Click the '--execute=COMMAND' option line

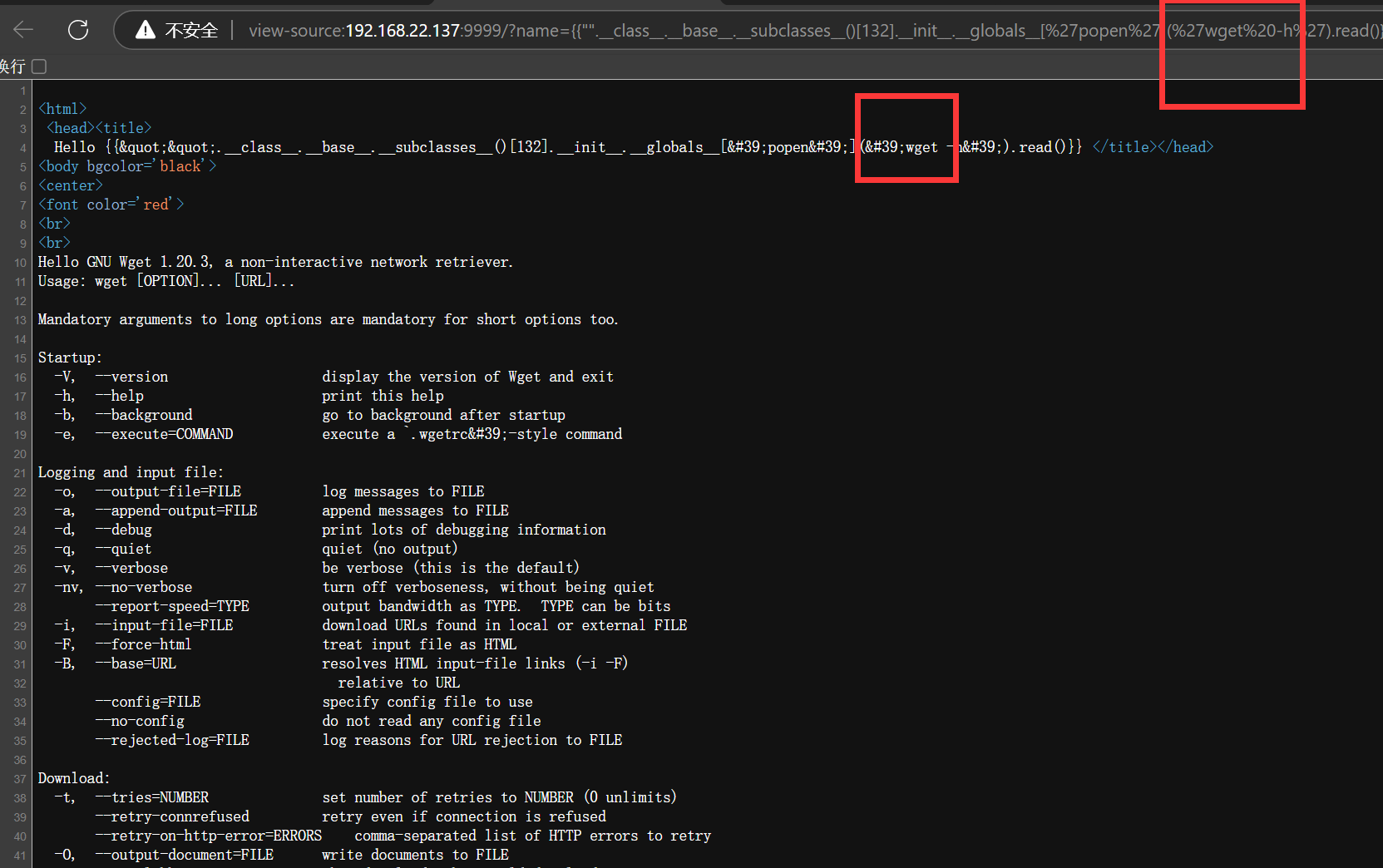[338, 434]
